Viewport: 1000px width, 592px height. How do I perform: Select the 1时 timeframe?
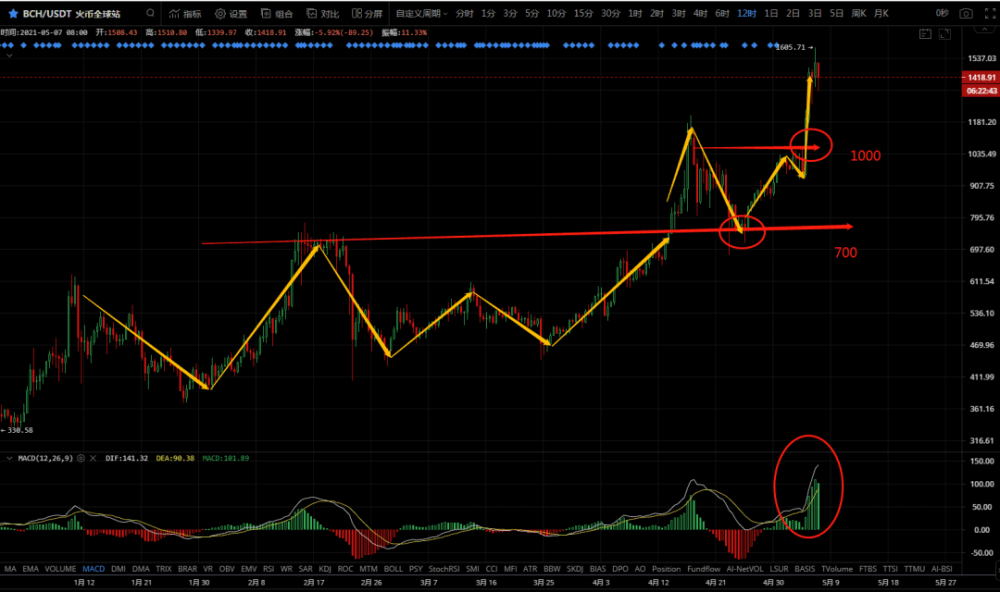click(635, 13)
